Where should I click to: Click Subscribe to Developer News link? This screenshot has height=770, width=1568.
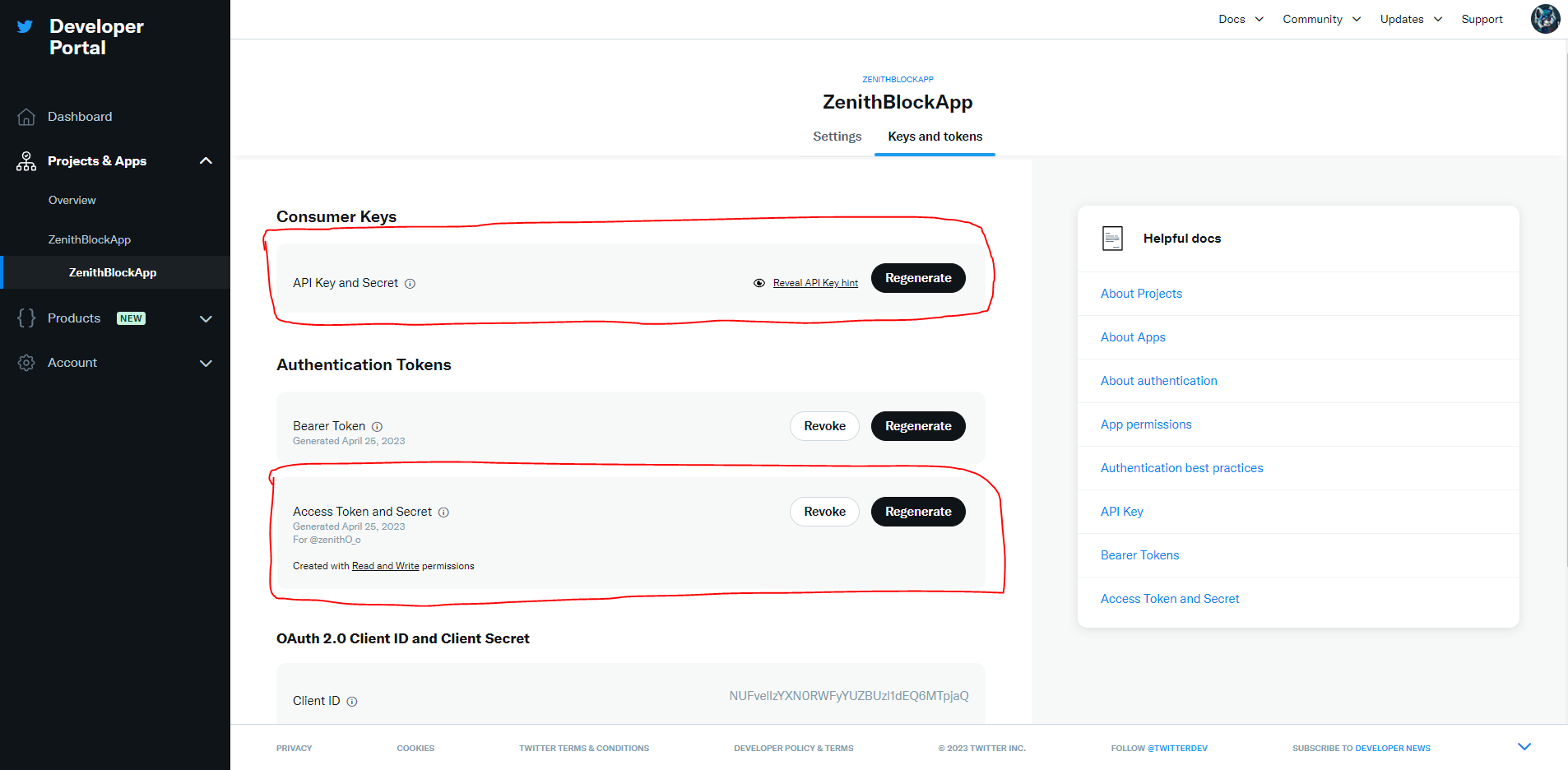point(1362,749)
